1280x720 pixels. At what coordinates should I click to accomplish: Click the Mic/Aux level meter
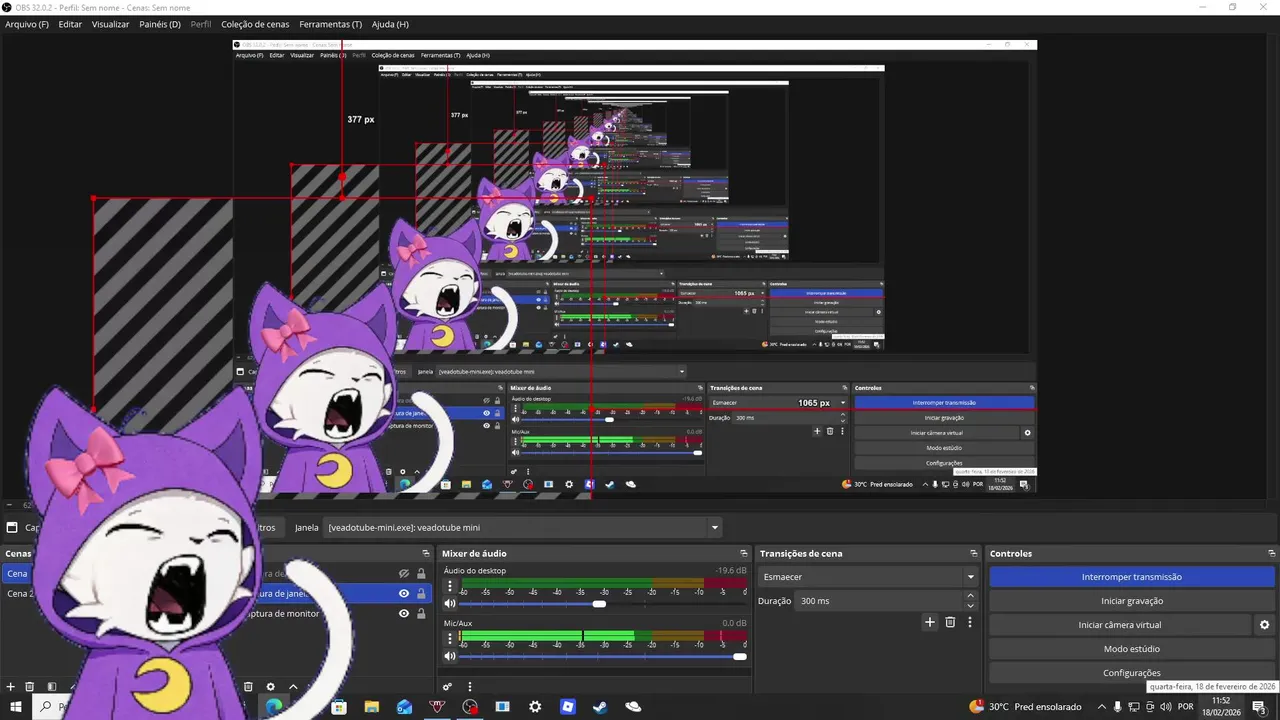pyautogui.click(x=603, y=636)
